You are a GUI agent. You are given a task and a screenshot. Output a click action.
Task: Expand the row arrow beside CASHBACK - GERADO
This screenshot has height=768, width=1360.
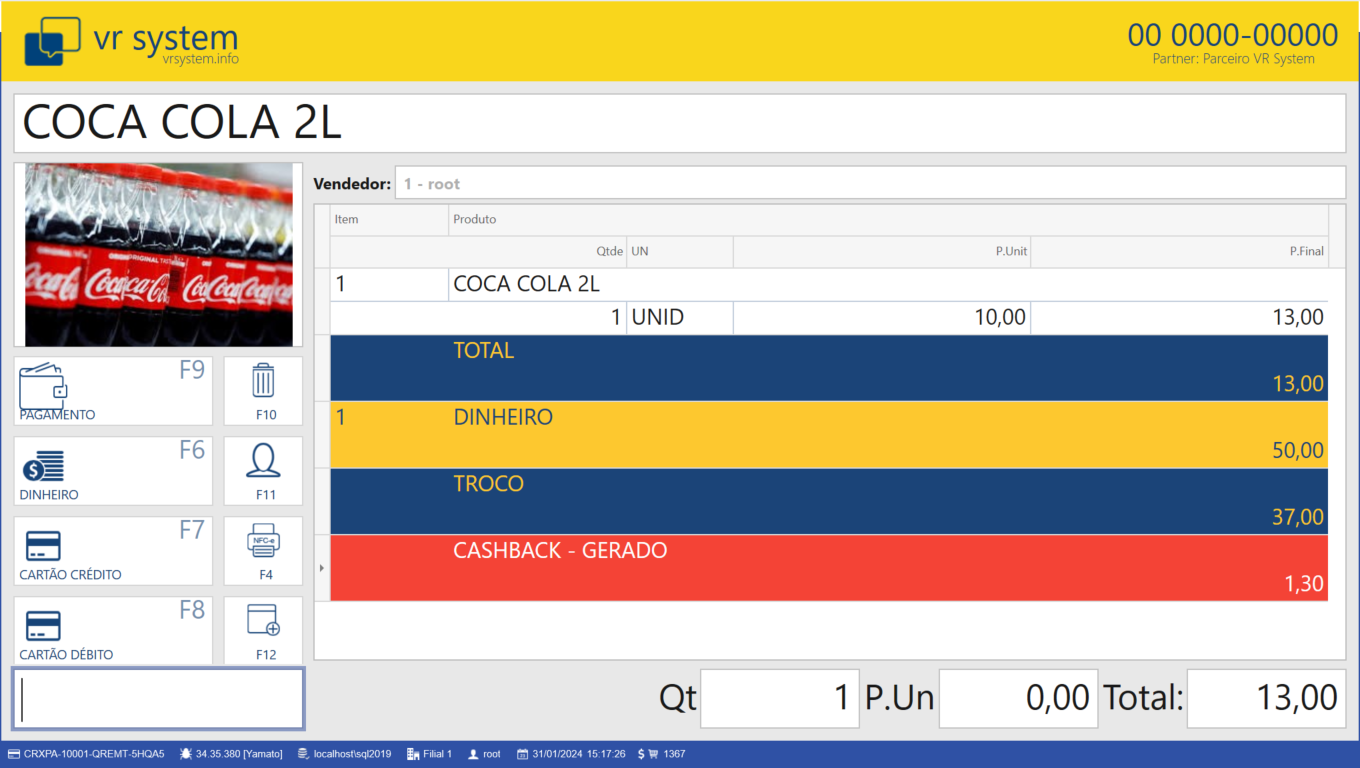(x=321, y=568)
